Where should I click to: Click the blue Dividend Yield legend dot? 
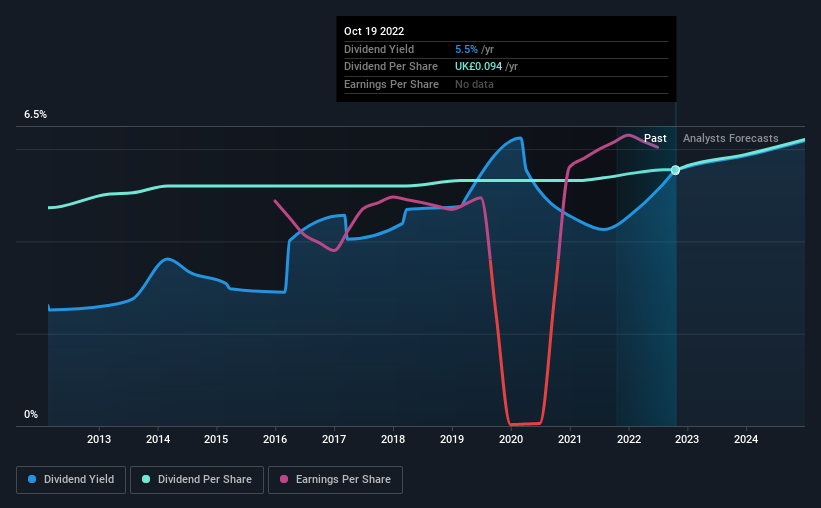(x=32, y=479)
